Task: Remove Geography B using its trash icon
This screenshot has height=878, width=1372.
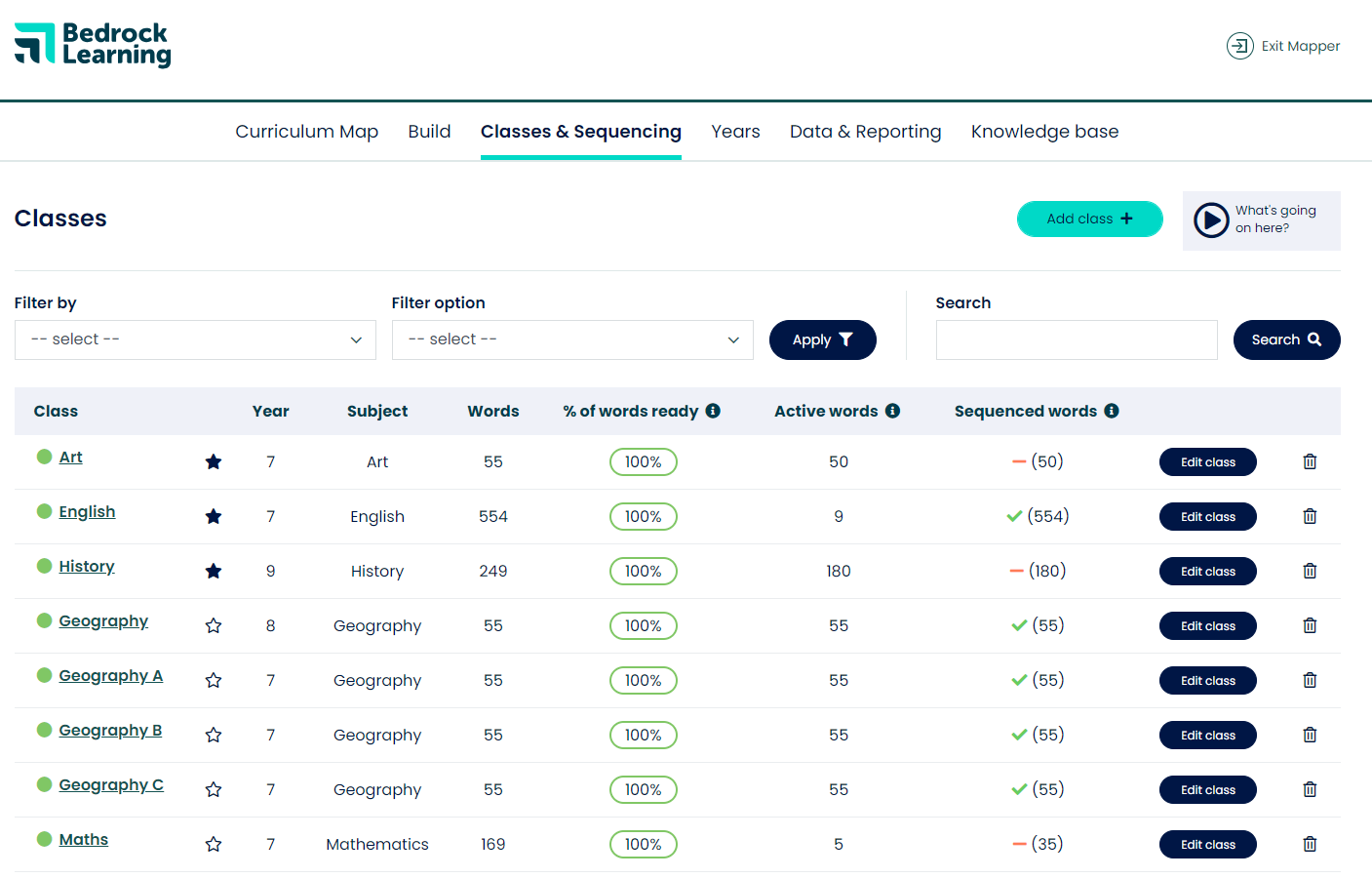Action: [1310, 735]
